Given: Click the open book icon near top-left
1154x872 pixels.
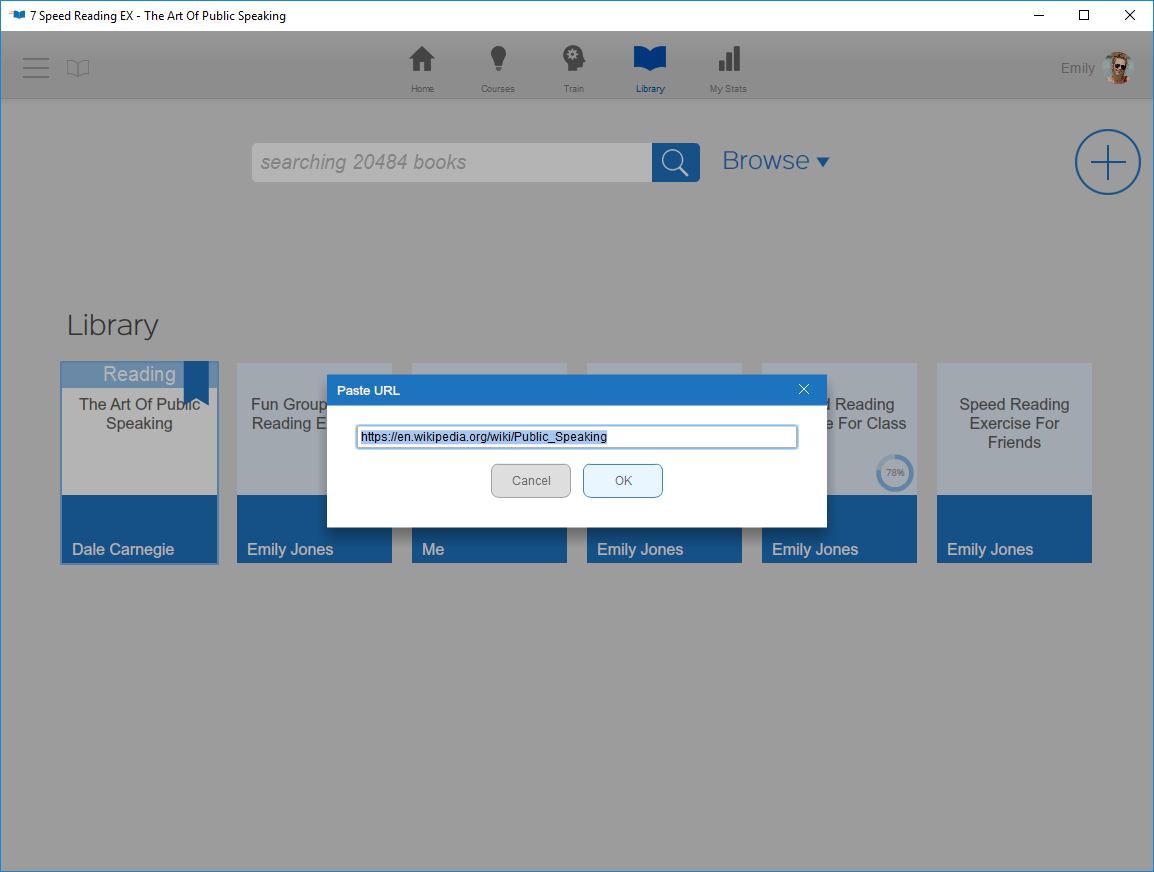Looking at the screenshot, I should click(x=78, y=68).
